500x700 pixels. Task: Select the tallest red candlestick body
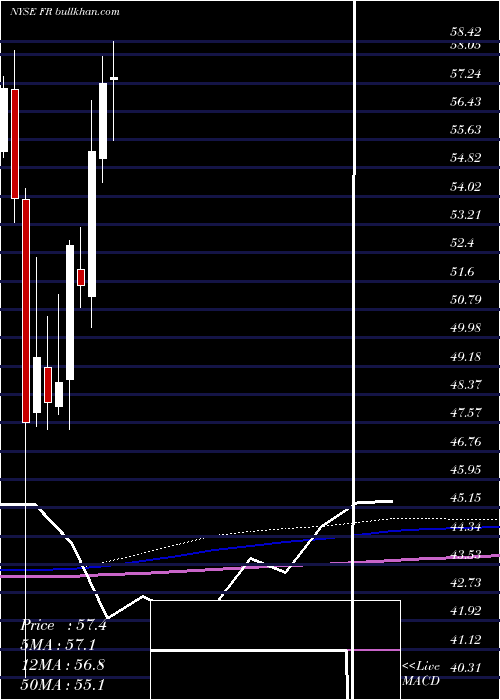pyautogui.click(x=26, y=311)
